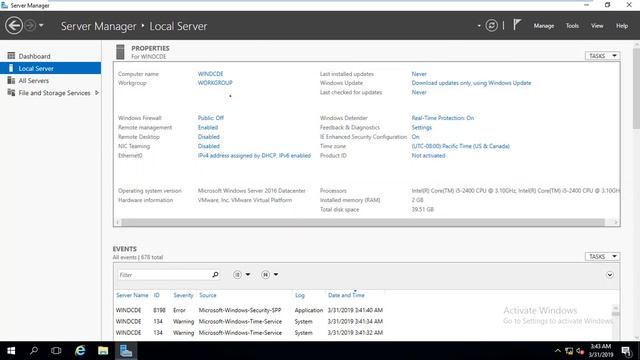Sort events by Server Name column
The height and width of the screenshot is (360, 640).
pyautogui.click(x=132, y=295)
